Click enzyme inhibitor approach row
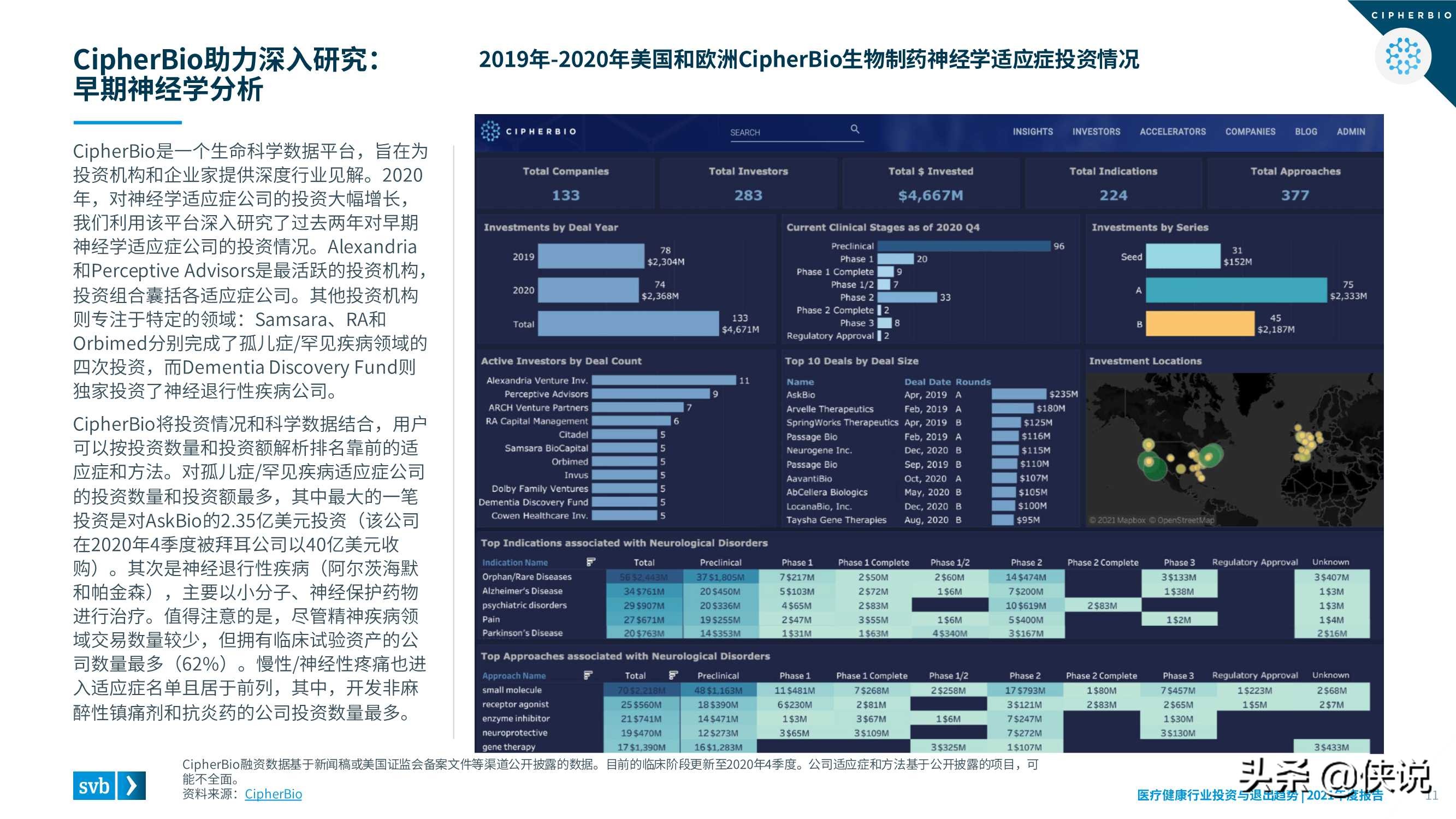1456x819 pixels. pyautogui.click(x=925, y=719)
